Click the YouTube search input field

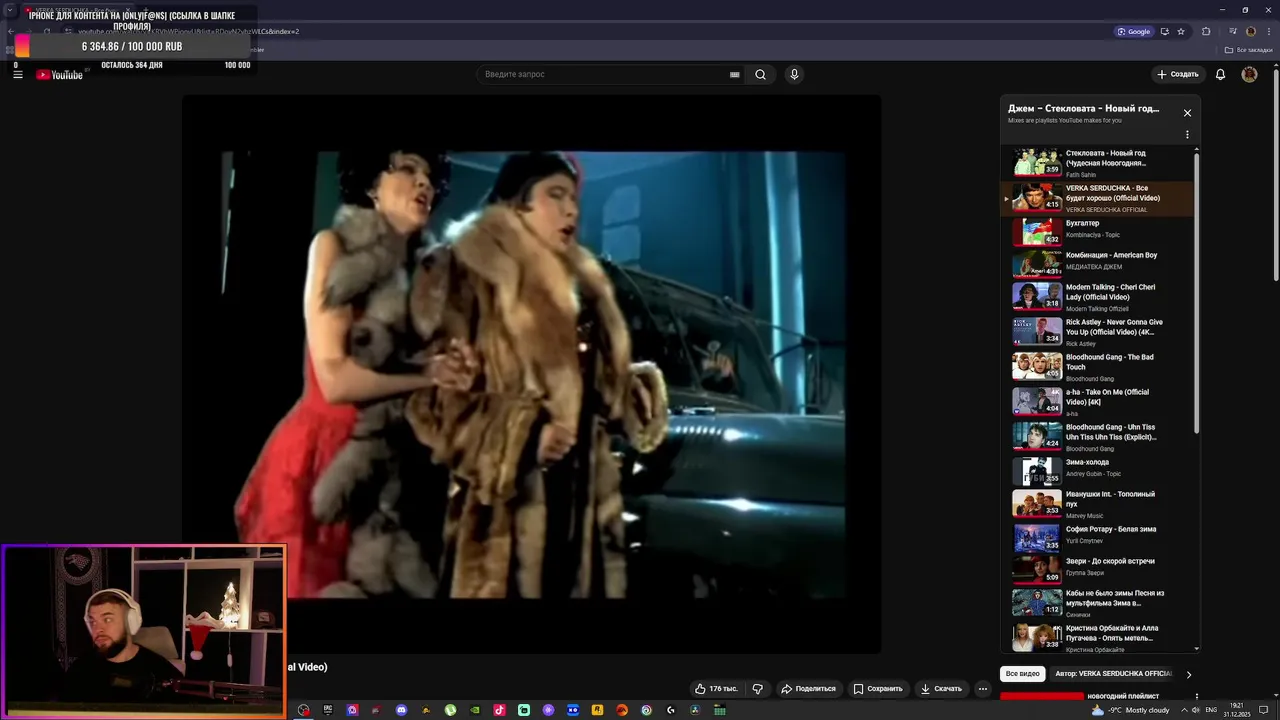(605, 74)
